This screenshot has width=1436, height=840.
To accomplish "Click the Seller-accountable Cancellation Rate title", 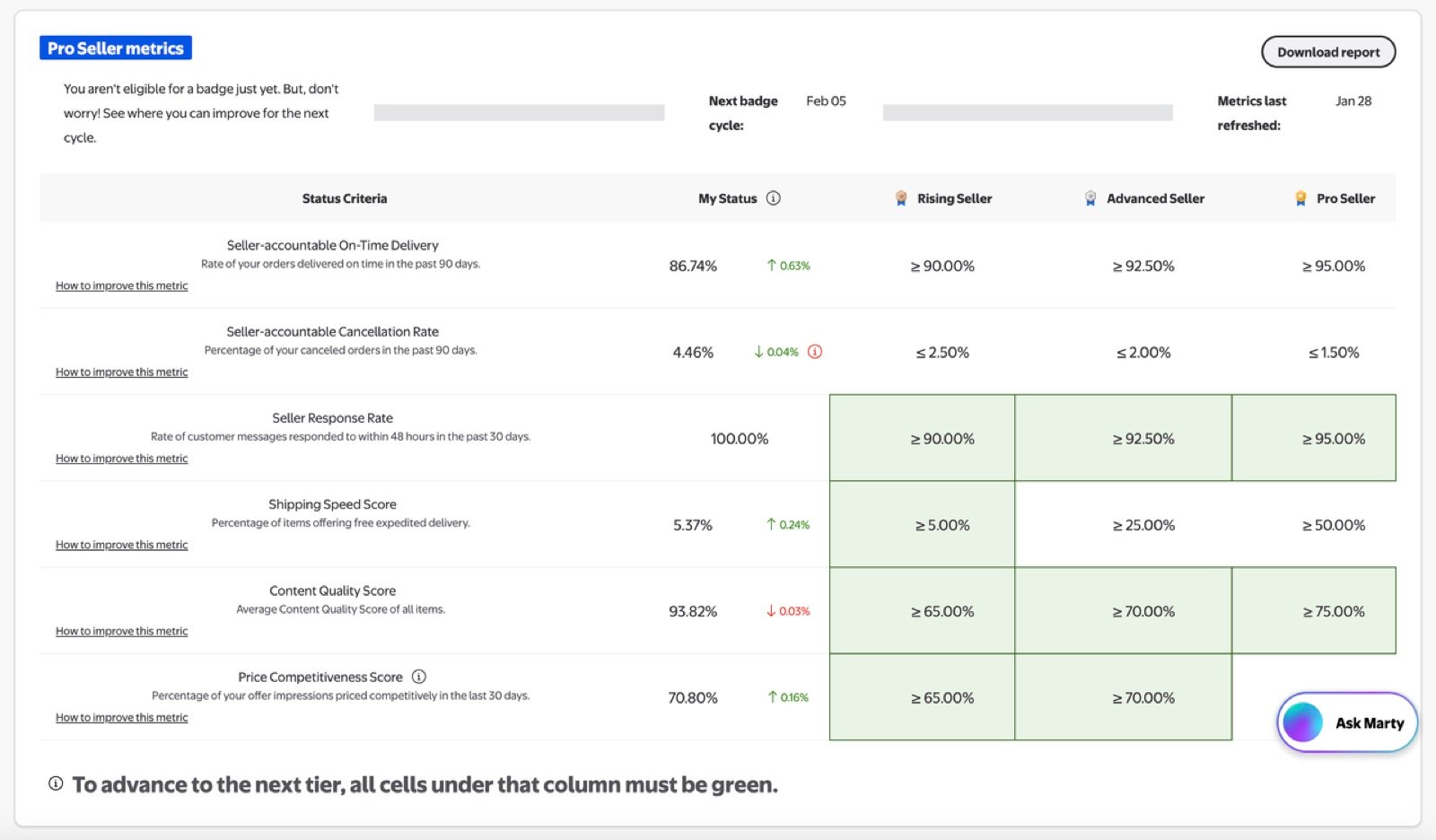I will (333, 331).
